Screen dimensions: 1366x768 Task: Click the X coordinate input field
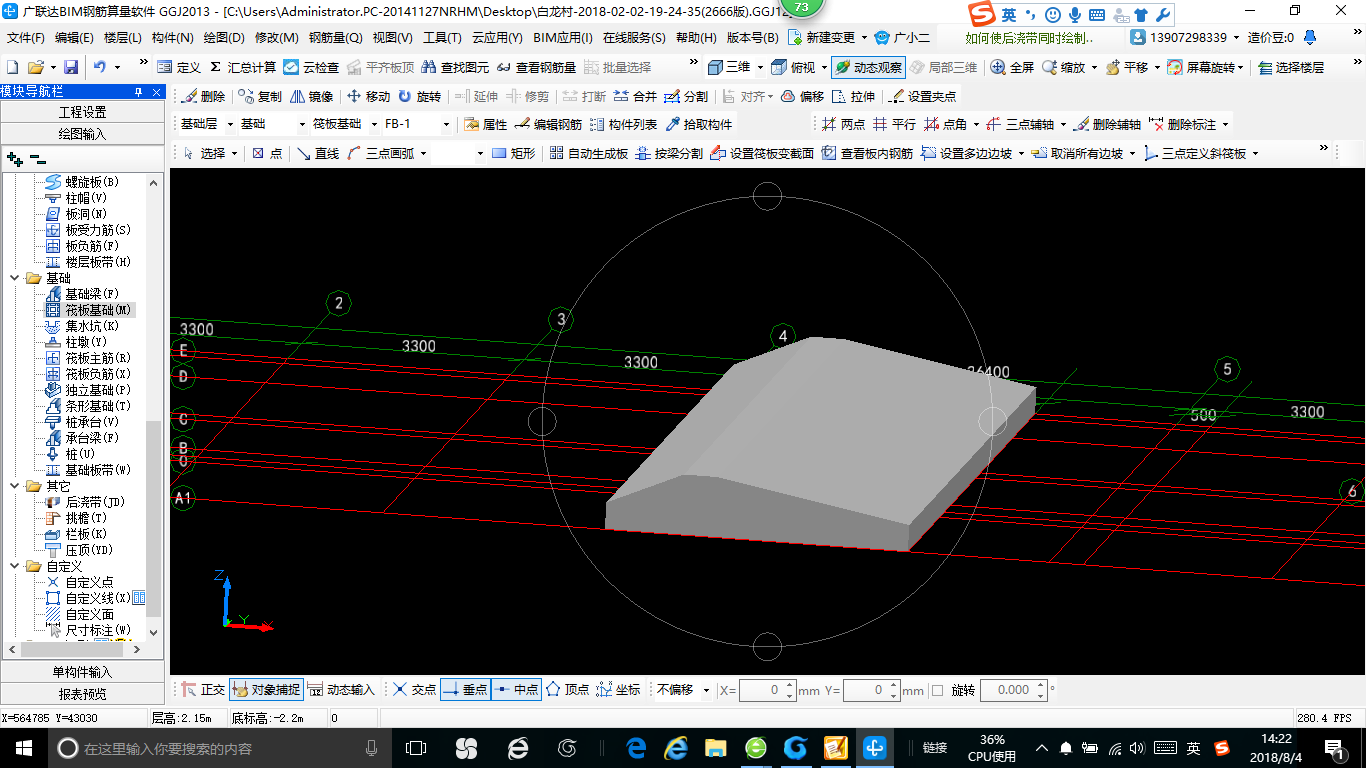(767, 690)
